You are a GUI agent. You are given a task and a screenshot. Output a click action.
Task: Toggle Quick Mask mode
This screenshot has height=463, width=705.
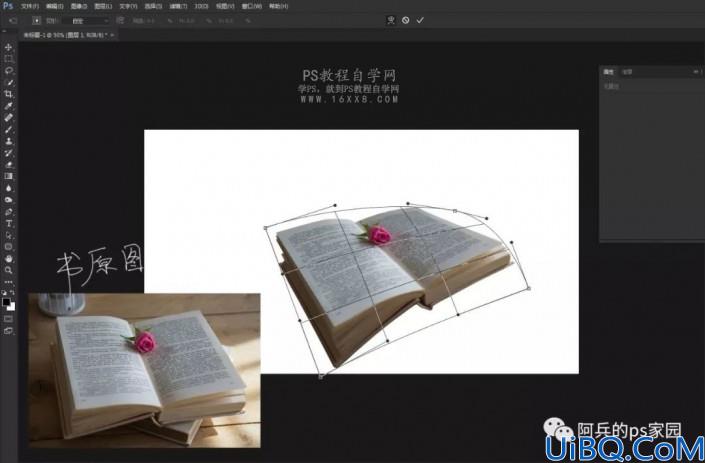point(8,319)
